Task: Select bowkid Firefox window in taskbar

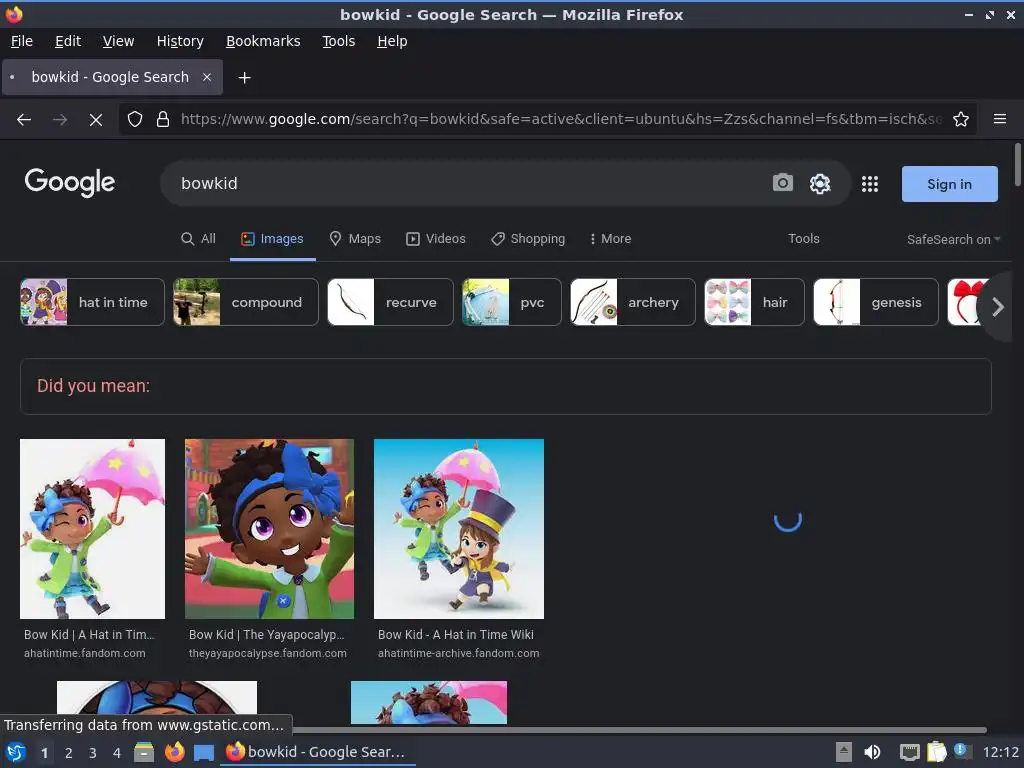Action: click(x=318, y=752)
